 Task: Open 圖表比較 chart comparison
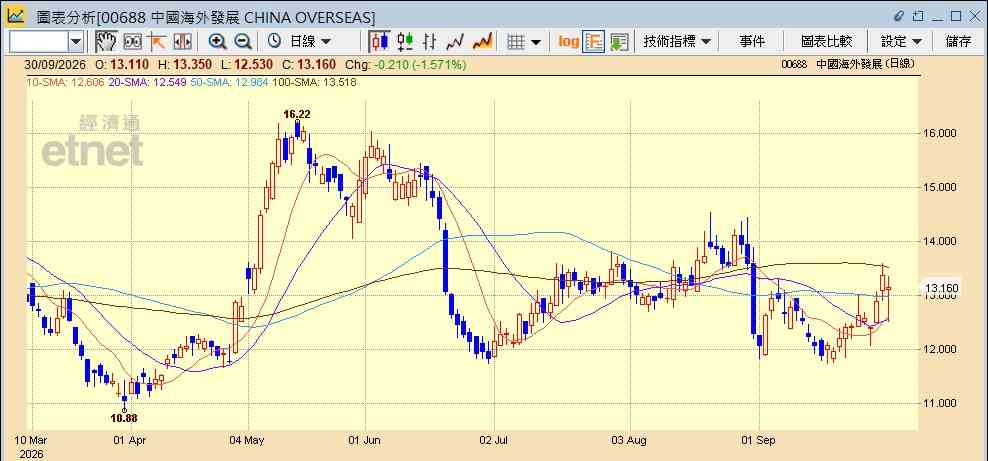coord(826,42)
